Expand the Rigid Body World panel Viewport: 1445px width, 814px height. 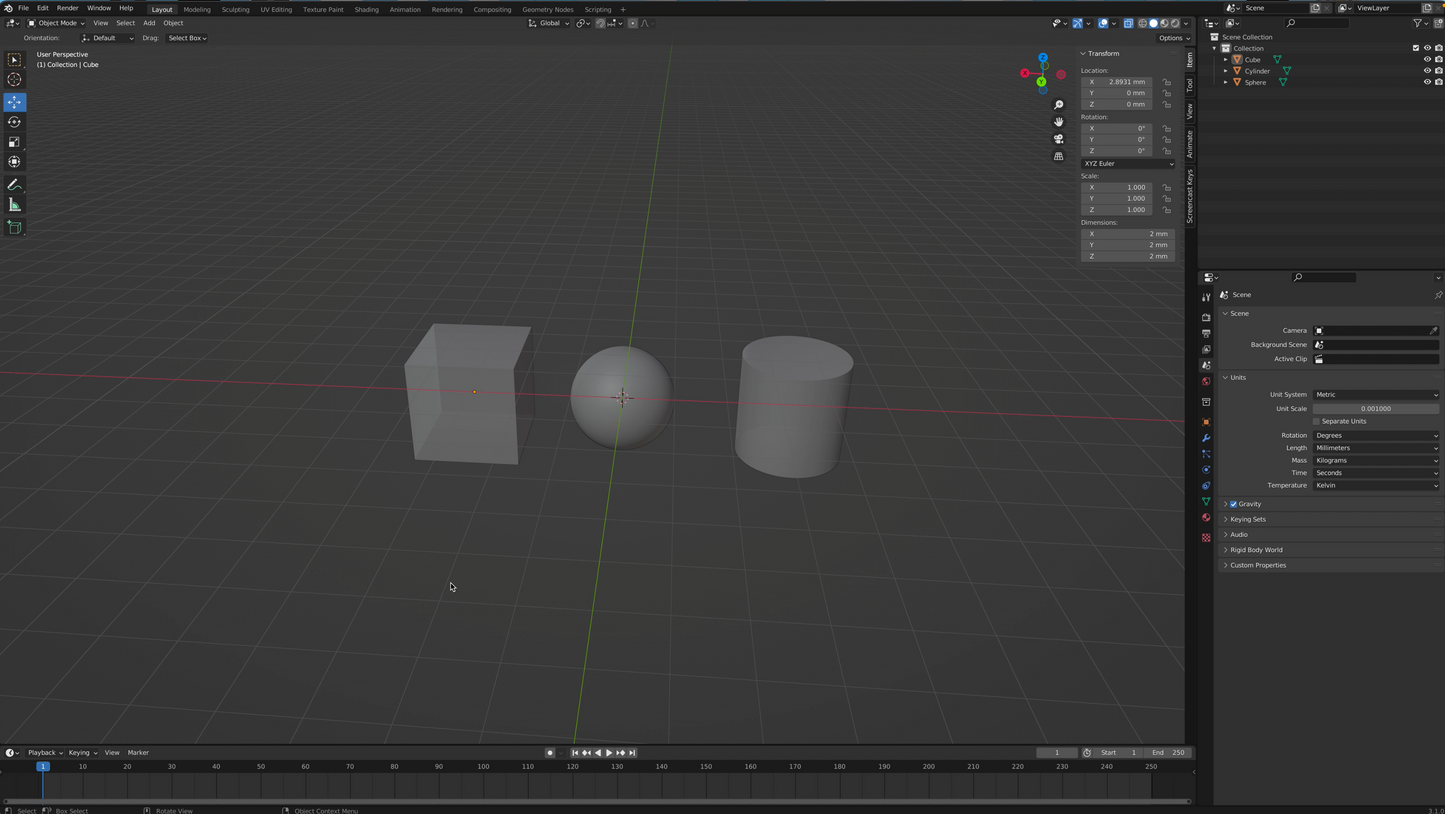coord(1256,550)
